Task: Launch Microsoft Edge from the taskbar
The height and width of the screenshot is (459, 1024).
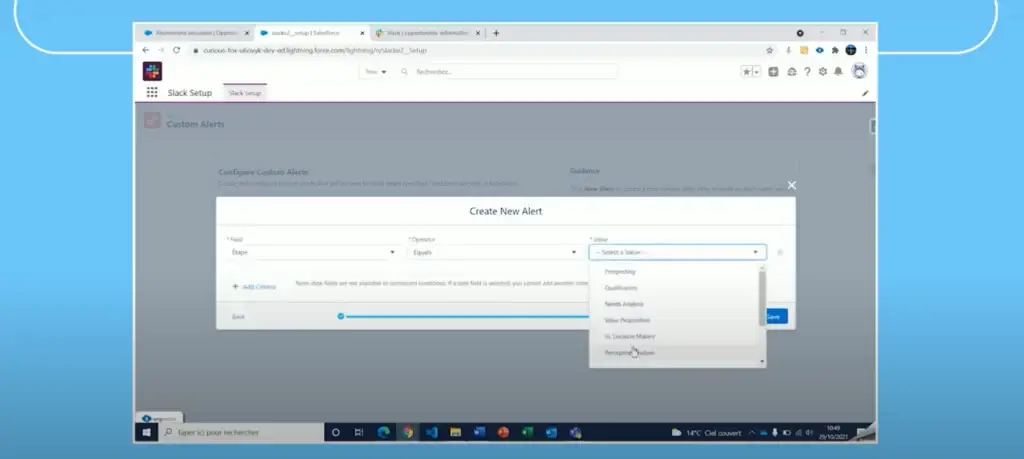Action: tap(383, 432)
